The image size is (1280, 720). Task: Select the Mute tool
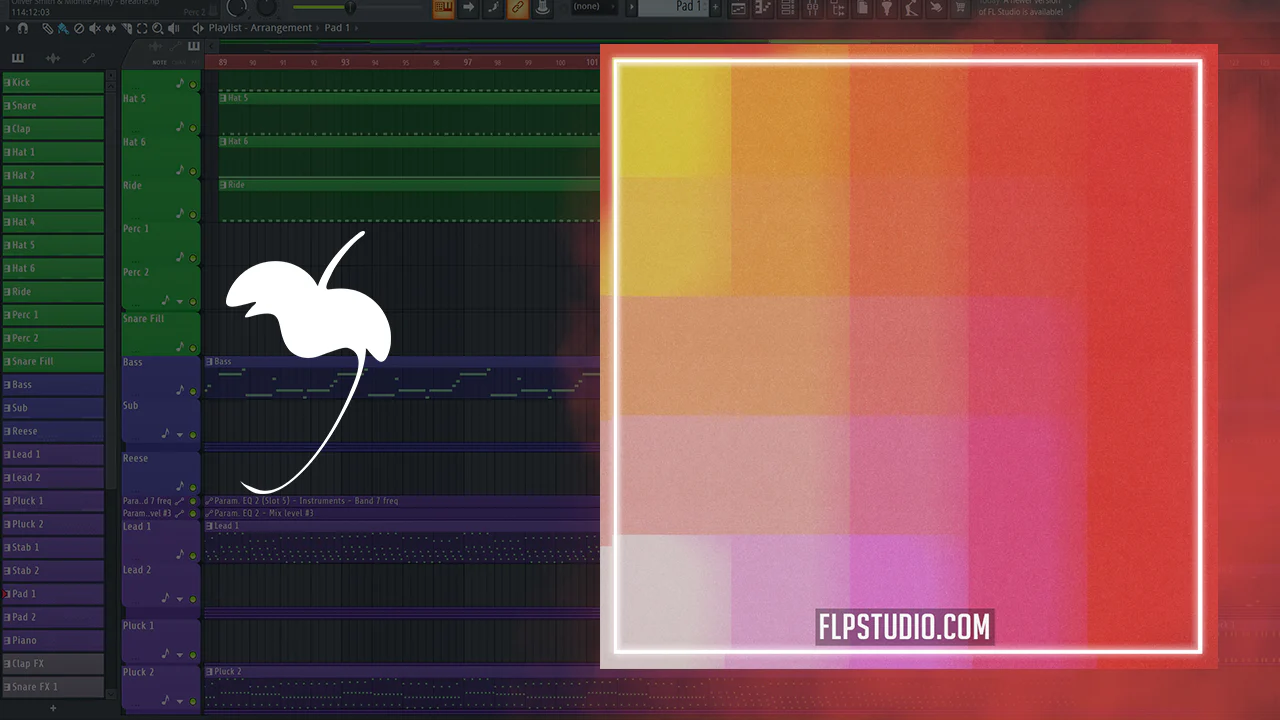point(94,28)
